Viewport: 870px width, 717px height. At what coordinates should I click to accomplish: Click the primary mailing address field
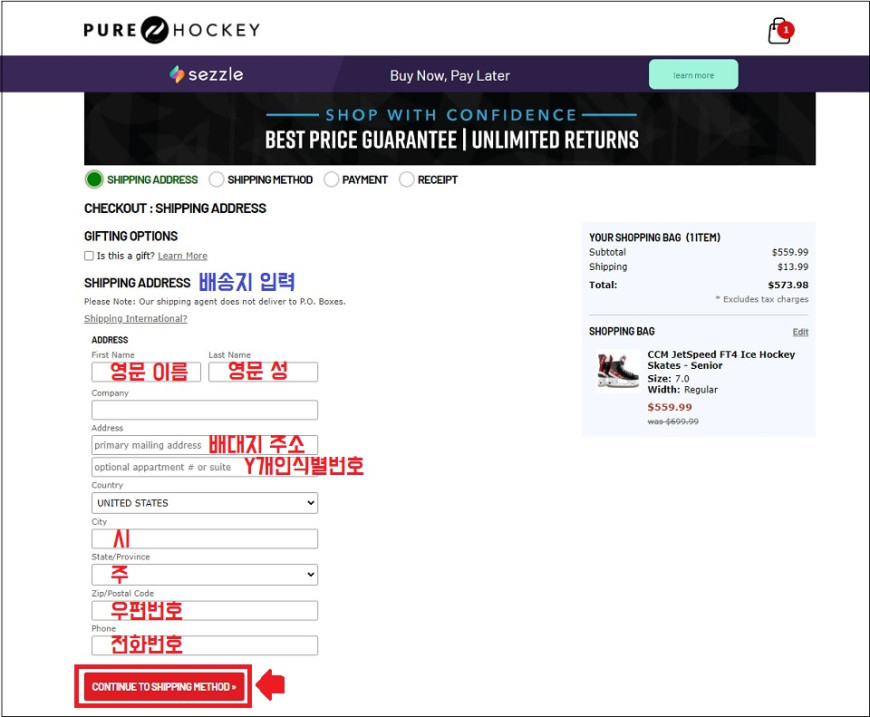[x=205, y=445]
